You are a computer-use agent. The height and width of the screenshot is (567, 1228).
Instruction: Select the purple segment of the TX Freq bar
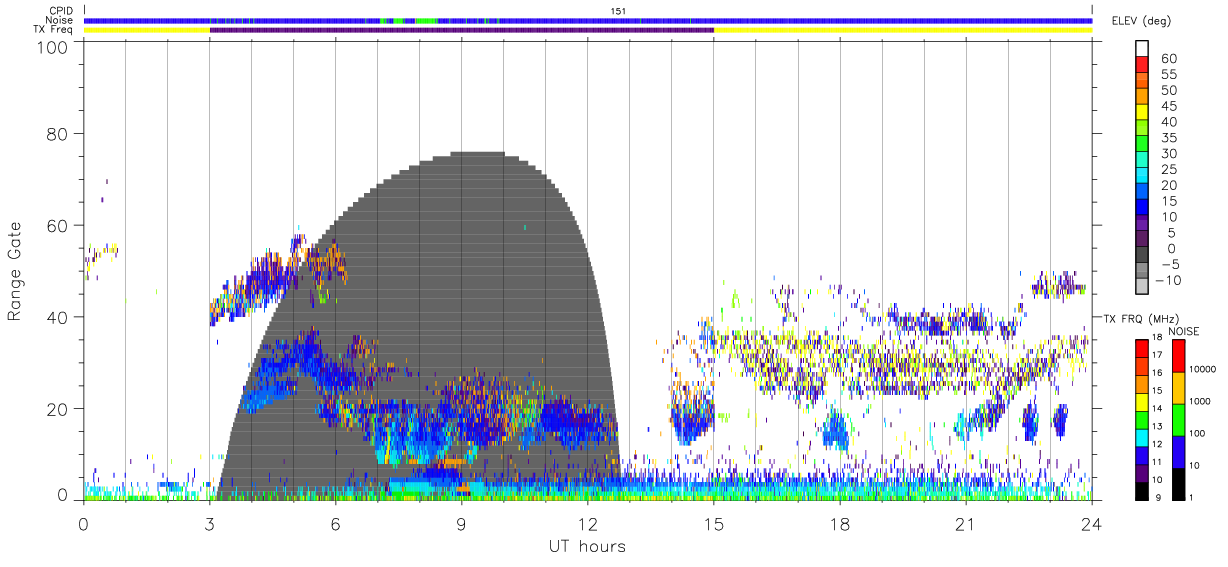tap(462, 30)
